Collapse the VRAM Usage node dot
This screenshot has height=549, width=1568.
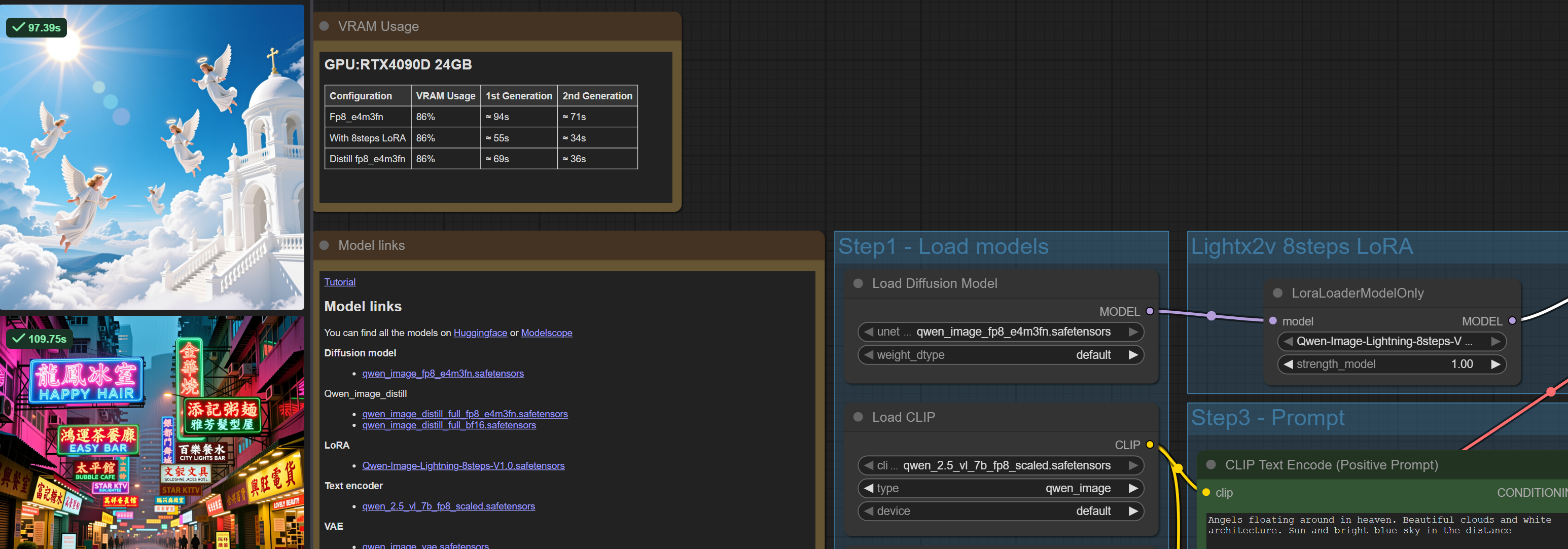pos(325,26)
